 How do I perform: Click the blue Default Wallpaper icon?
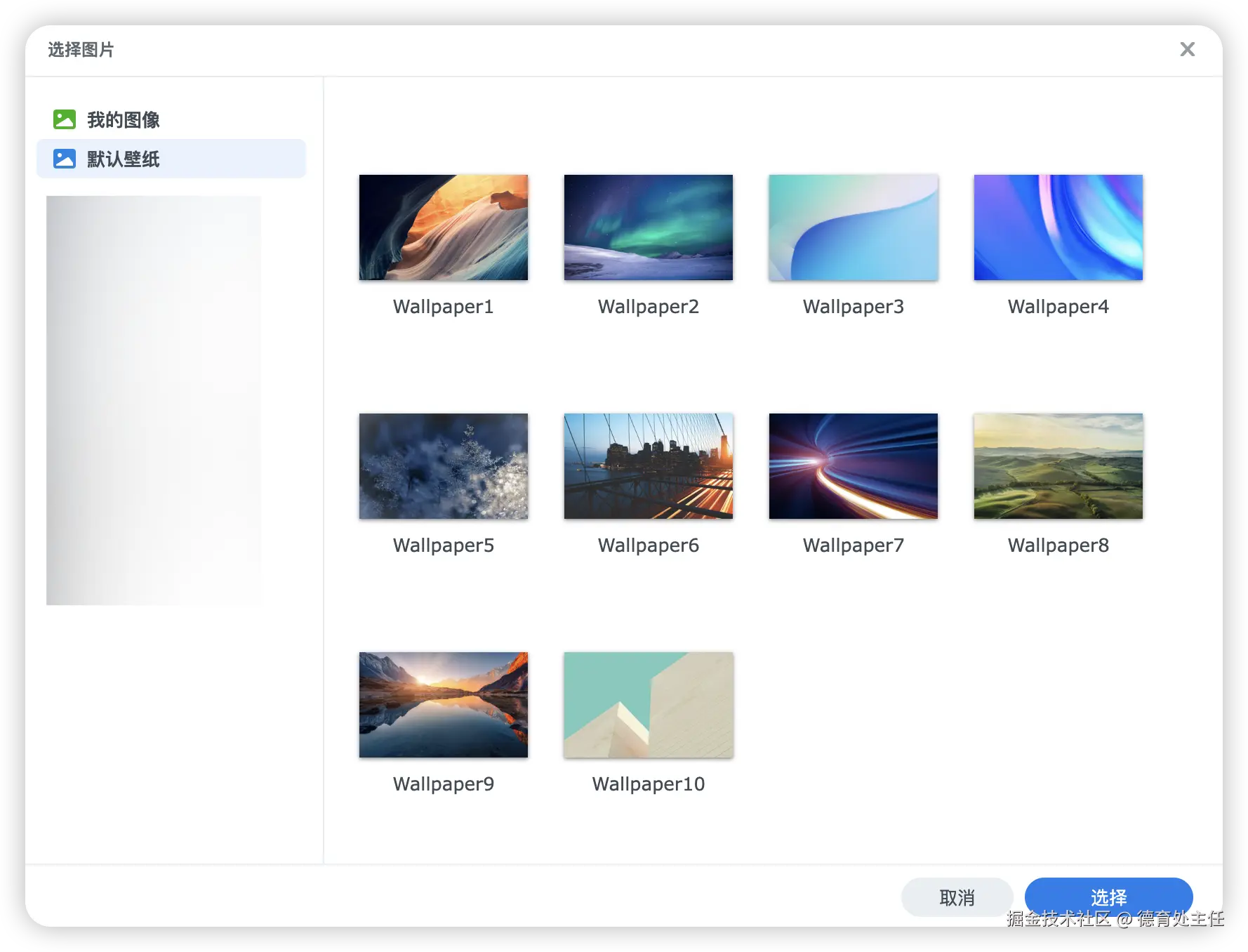click(65, 159)
